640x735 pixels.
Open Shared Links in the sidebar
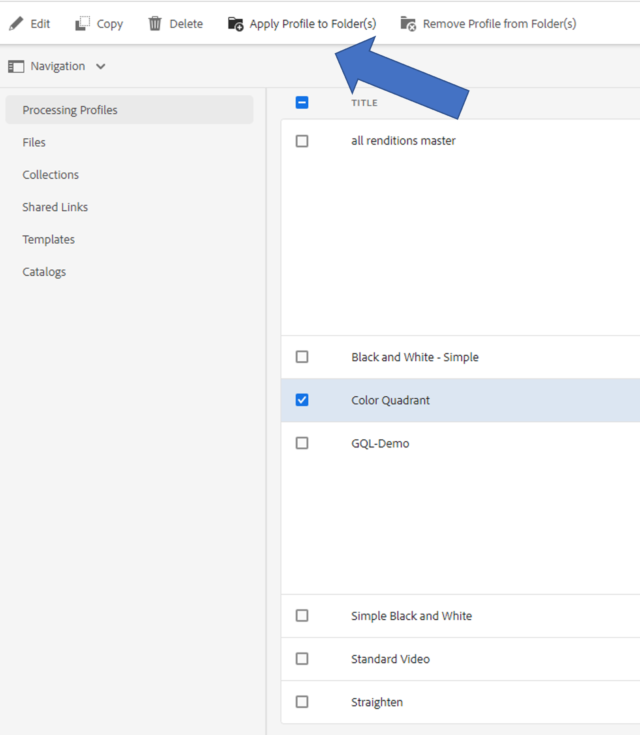point(55,207)
